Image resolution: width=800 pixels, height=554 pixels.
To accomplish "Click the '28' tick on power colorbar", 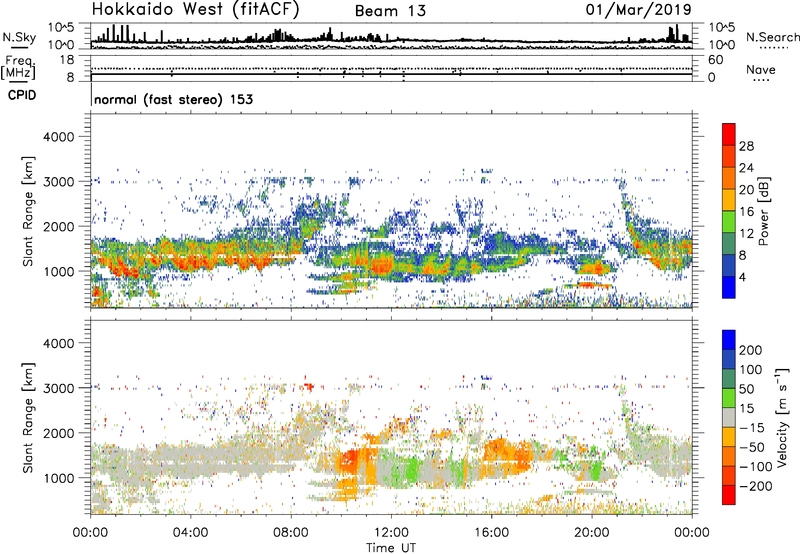I will tap(746, 146).
